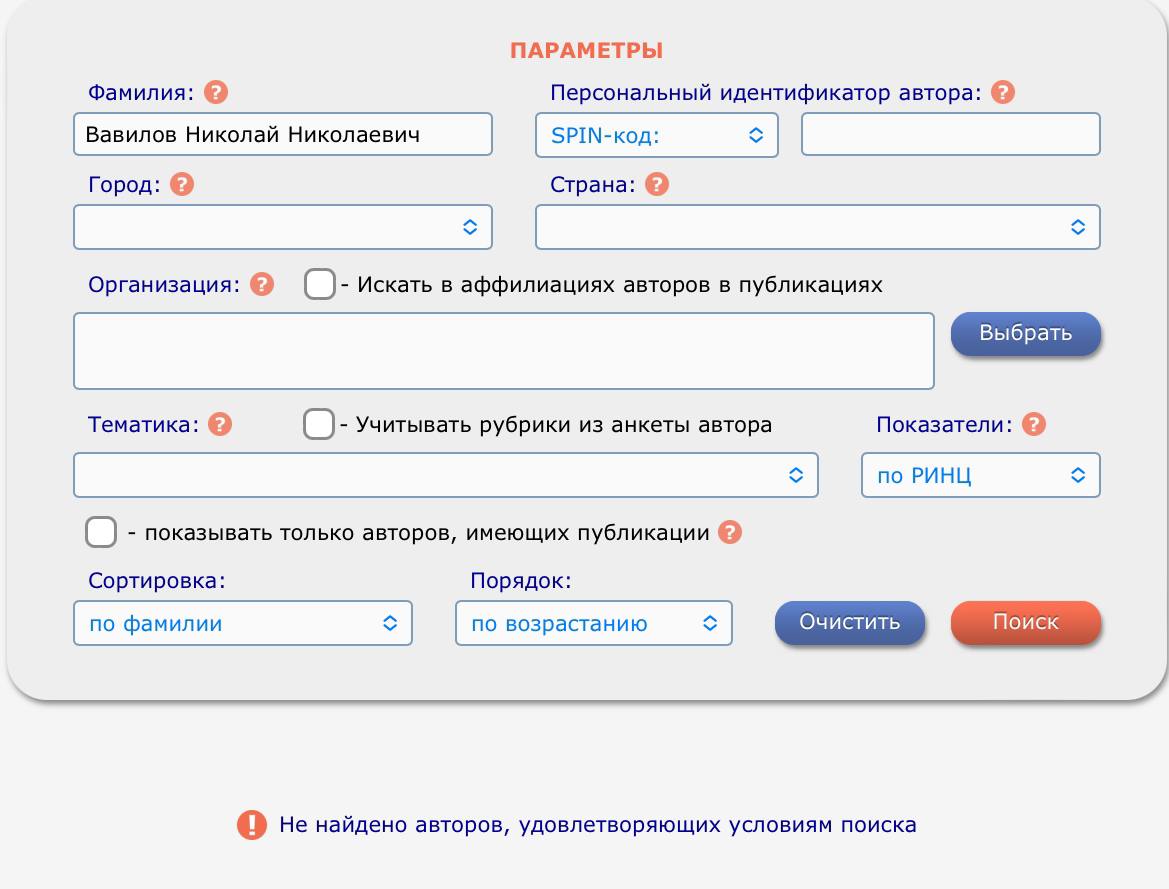
Task: Show help for Организация field
Action: click(261, 285)
